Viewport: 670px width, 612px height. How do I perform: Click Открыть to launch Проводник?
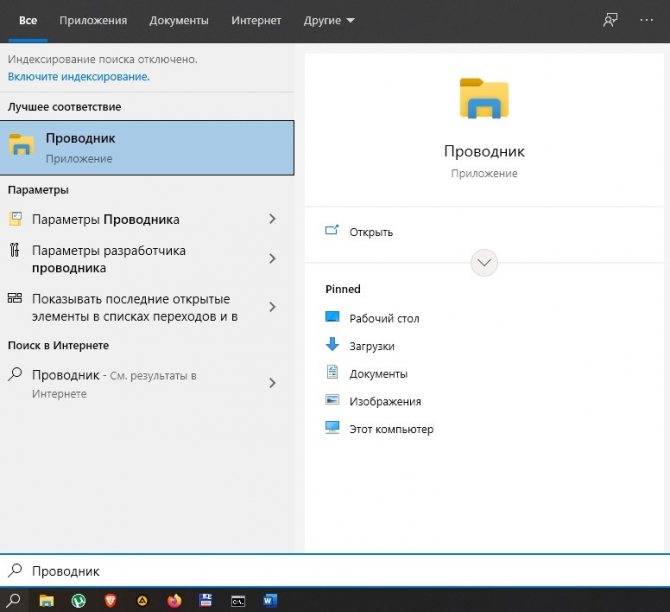click(370, 232)
